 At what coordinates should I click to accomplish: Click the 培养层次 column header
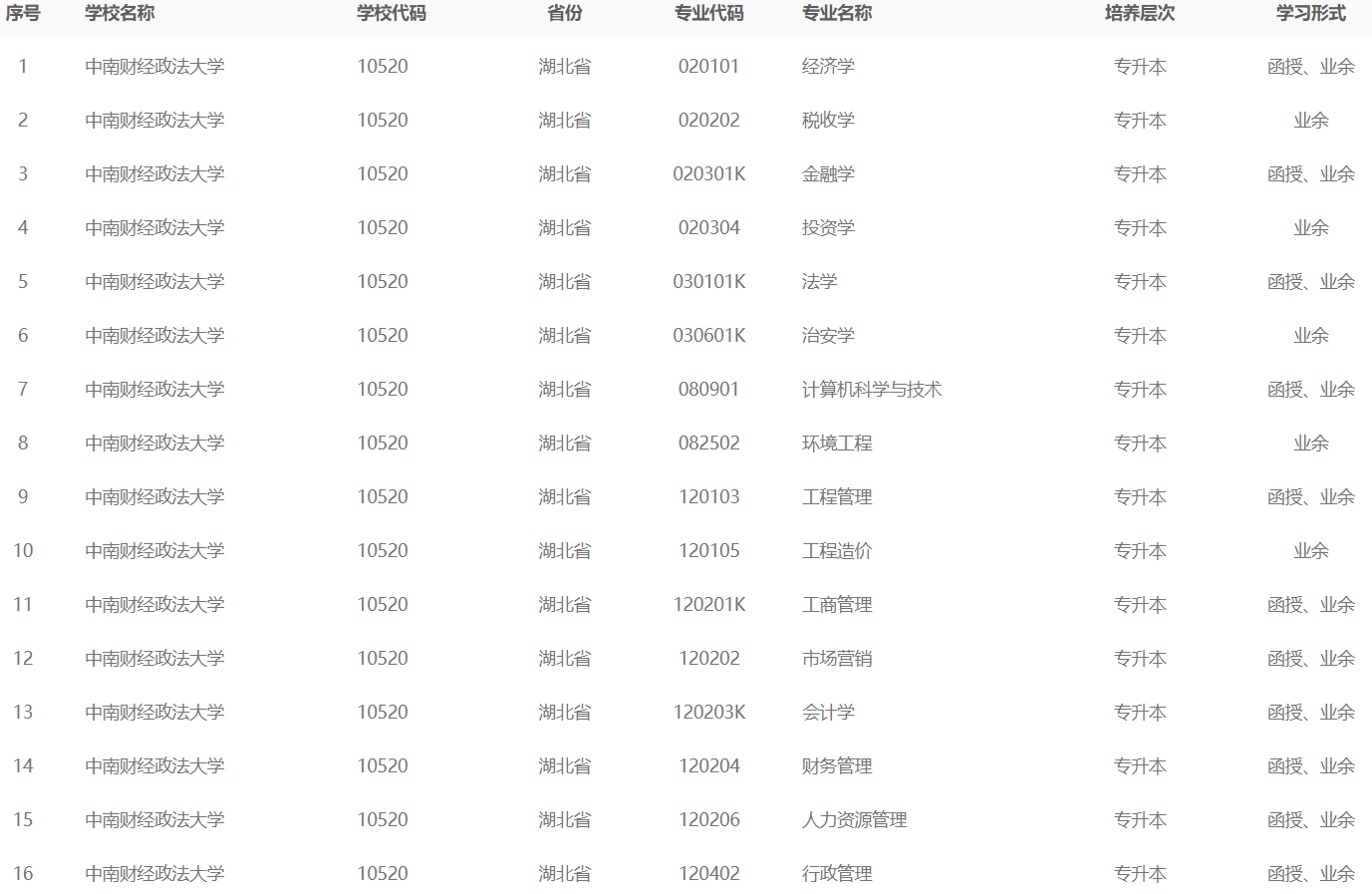[x=1140, y=13]
